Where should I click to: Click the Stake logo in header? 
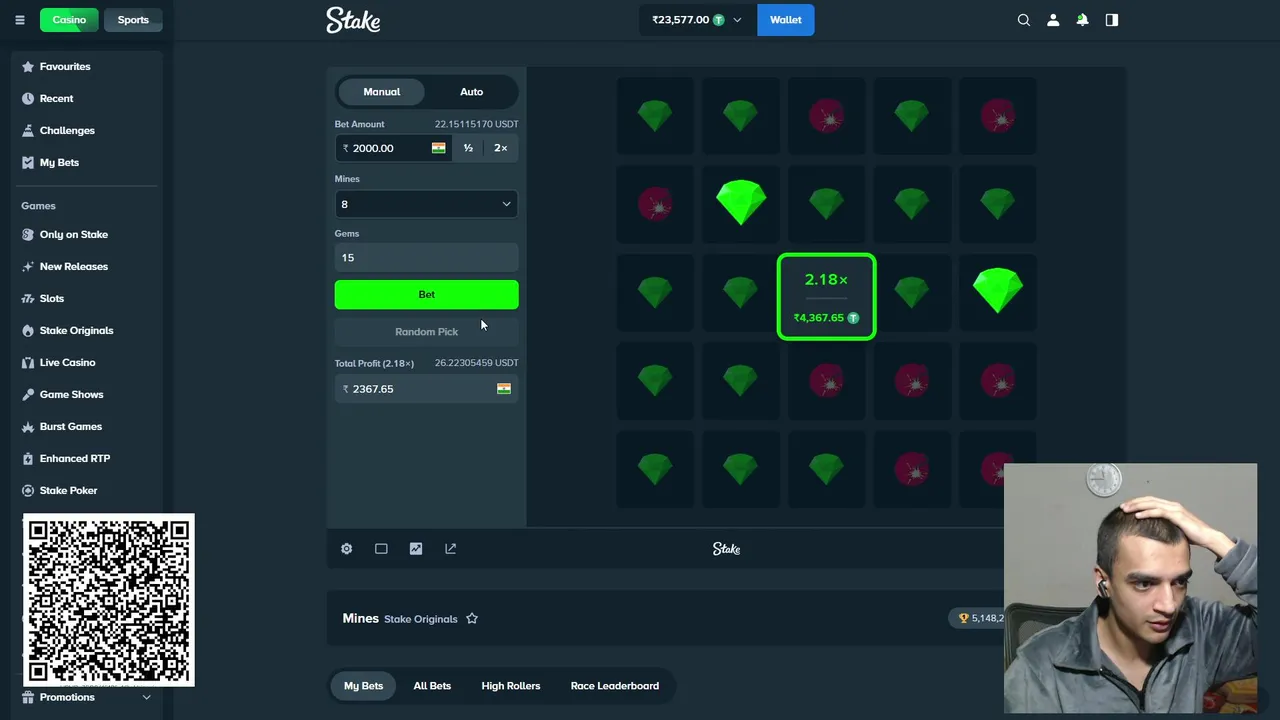click(x=353, y=20)
